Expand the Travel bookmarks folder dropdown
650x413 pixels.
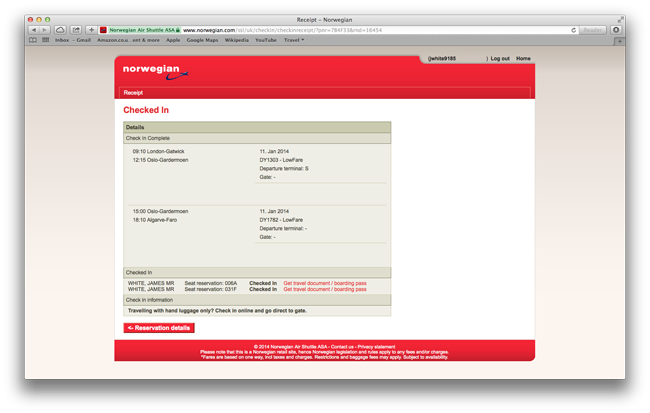tap(294, 40)
